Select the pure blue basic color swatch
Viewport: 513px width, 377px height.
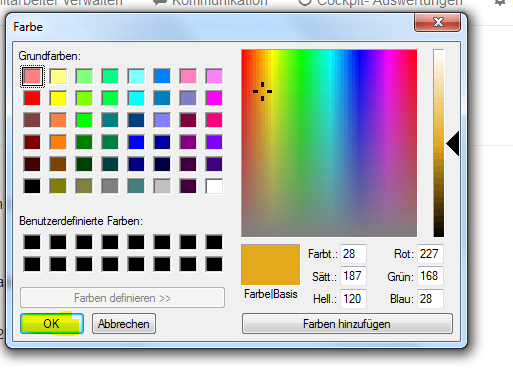(x=136, y=142)
